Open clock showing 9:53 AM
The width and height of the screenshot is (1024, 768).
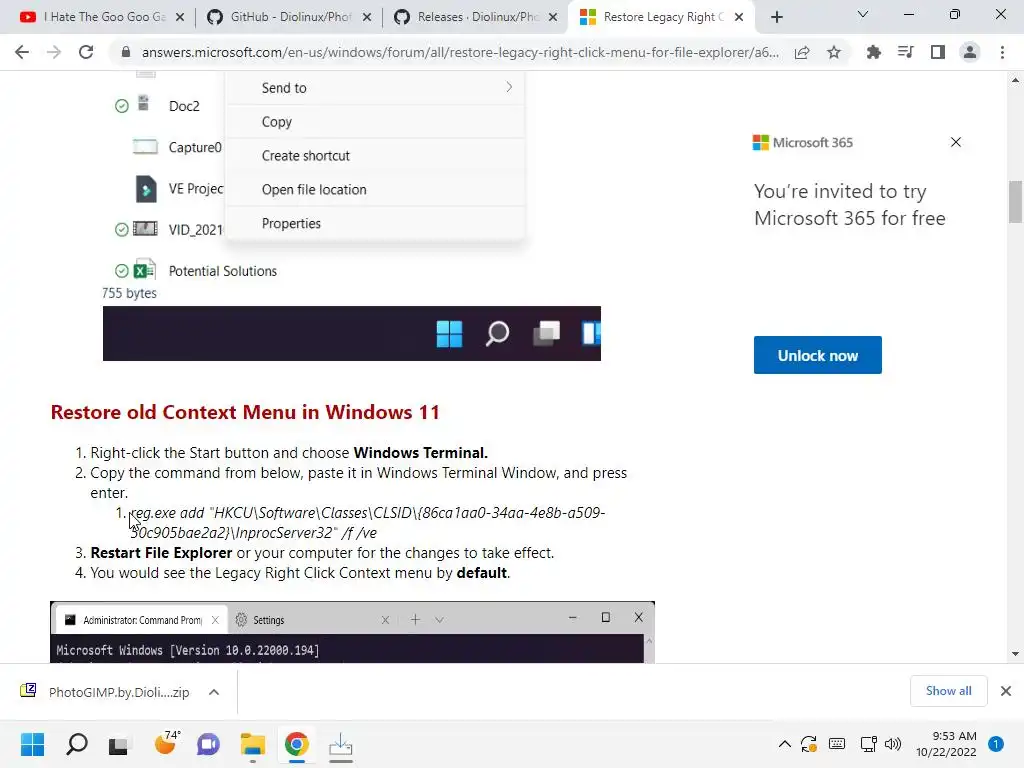click(946, 744)
